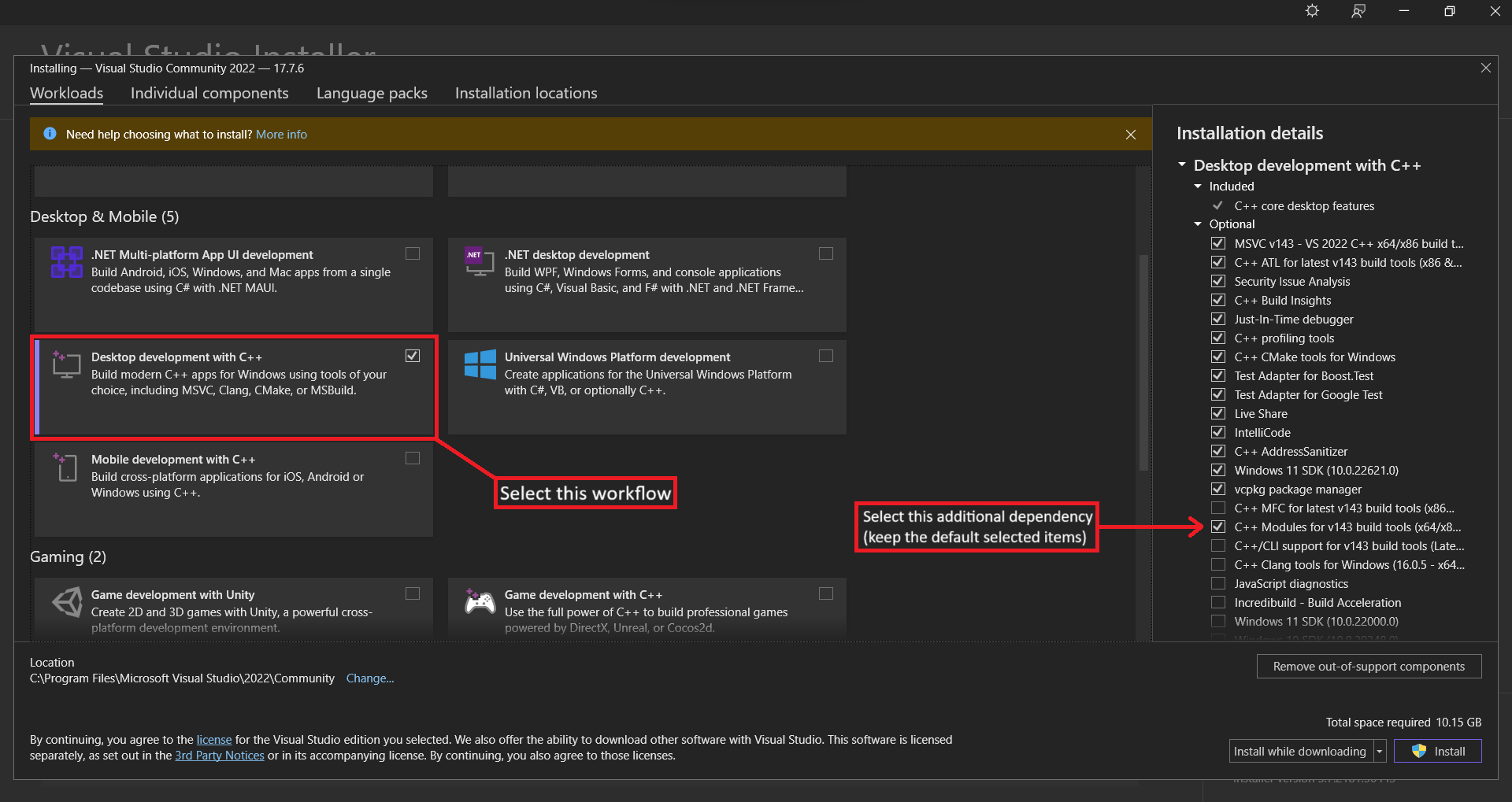Check the Universal Windows Platform development workload
The width and height of the screenshot is (1512, 802).
pyautogui.click(x=826, y=356)
